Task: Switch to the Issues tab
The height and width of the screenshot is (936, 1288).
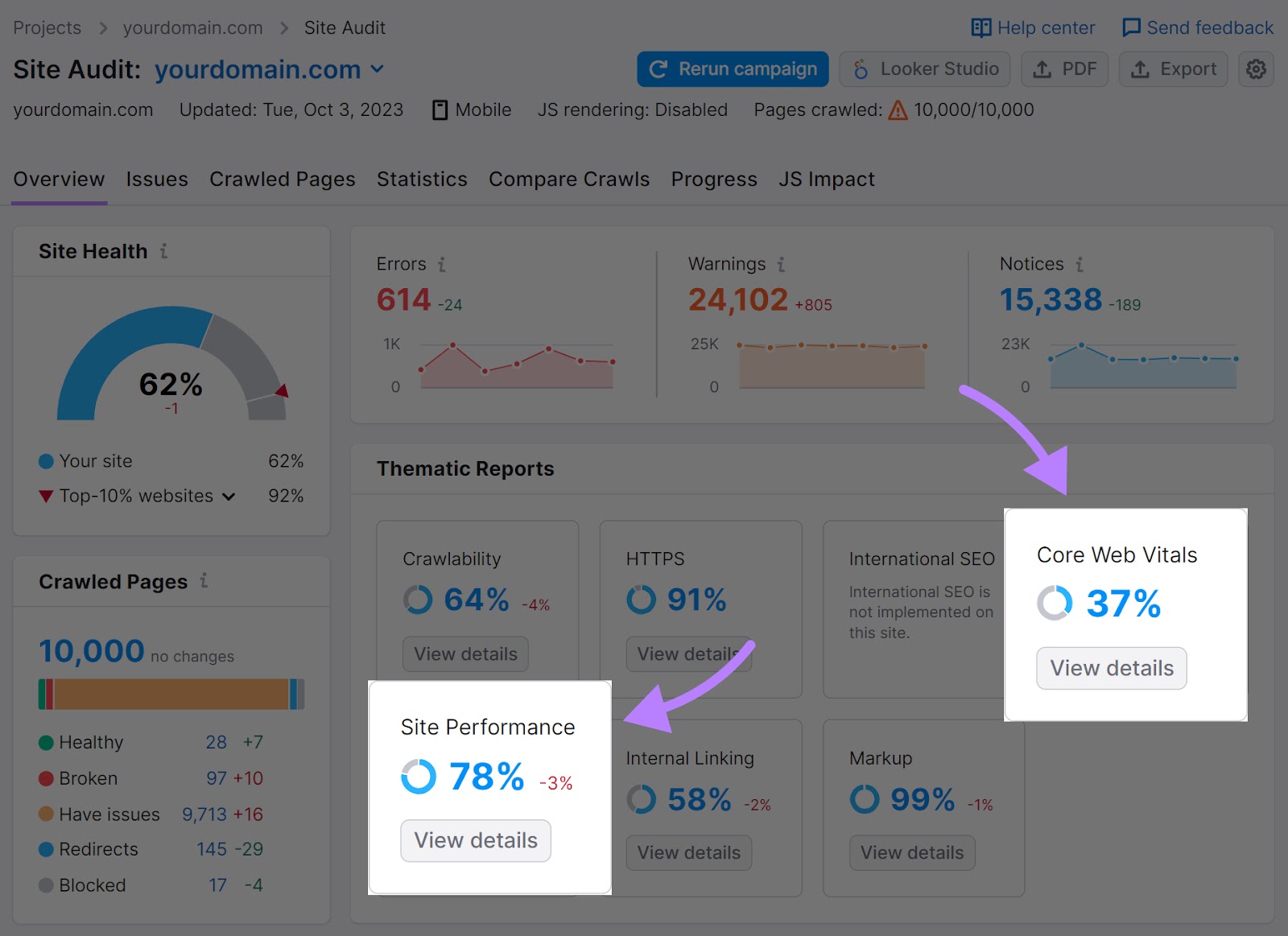Action: pyautogui.click(x=156, y=179)
